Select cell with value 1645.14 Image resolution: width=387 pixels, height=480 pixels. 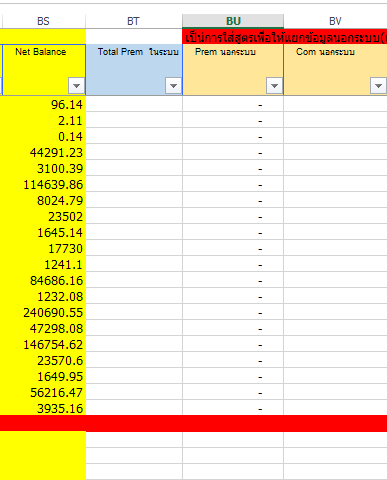click(44, 233)
